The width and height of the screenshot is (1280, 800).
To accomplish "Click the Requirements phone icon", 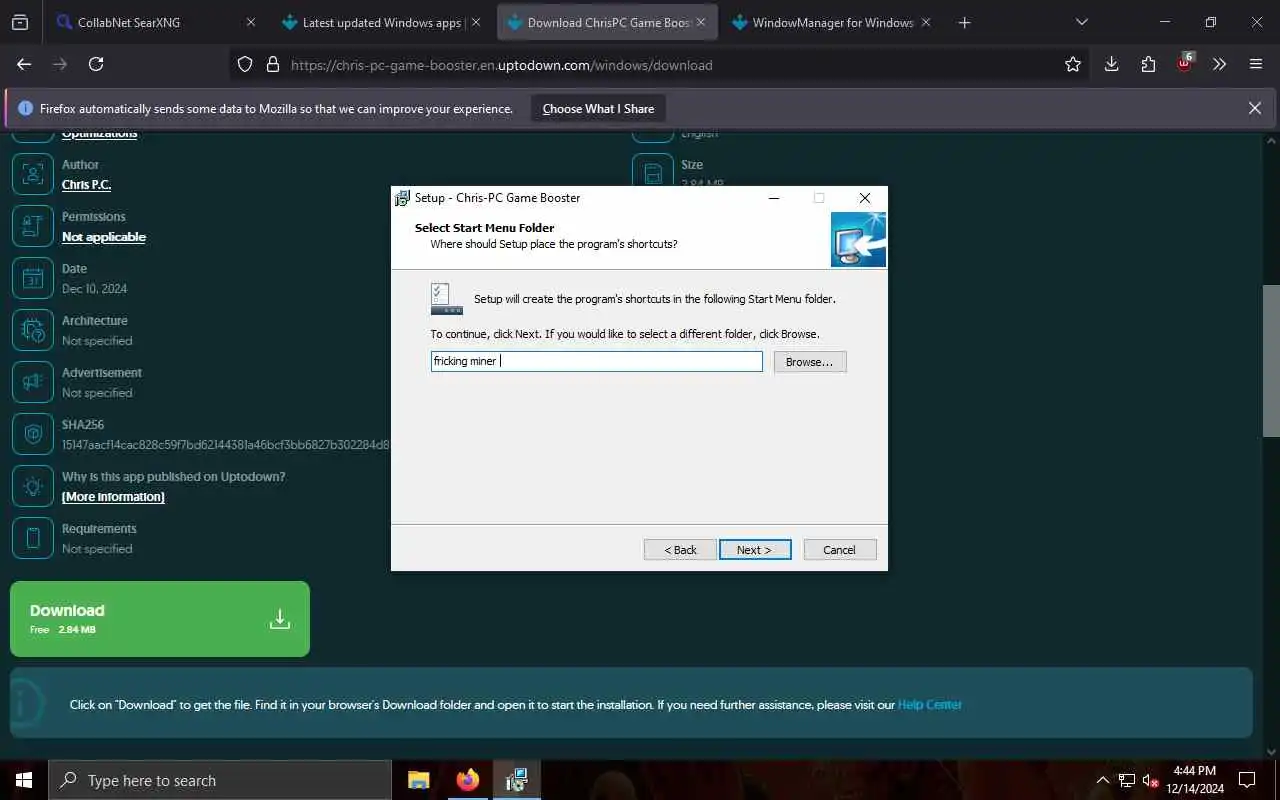I will pos(32,538).
